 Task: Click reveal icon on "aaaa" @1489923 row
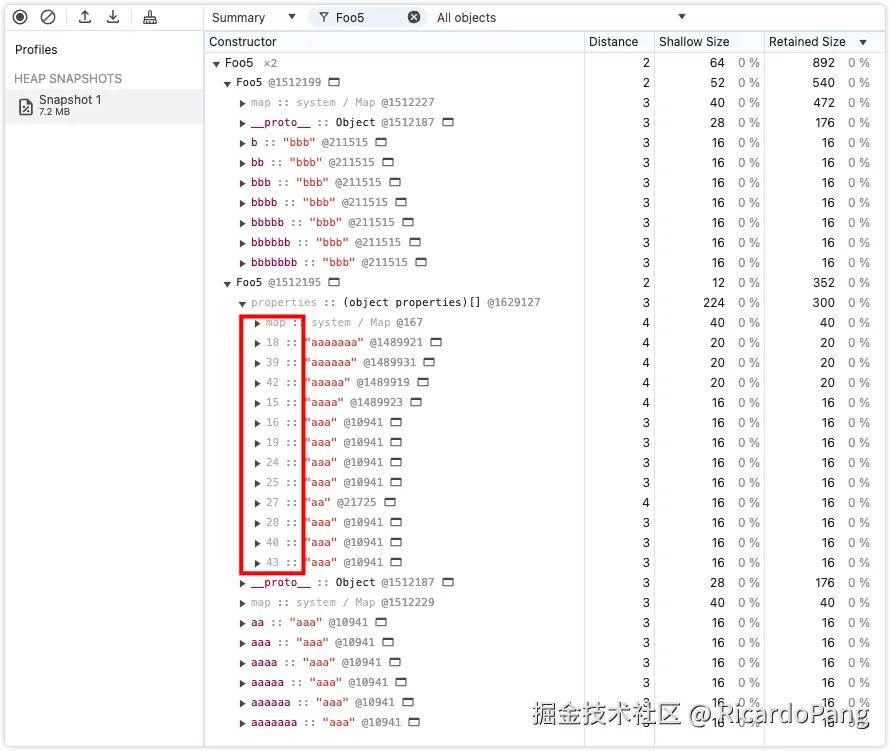[x=416, y=402]
